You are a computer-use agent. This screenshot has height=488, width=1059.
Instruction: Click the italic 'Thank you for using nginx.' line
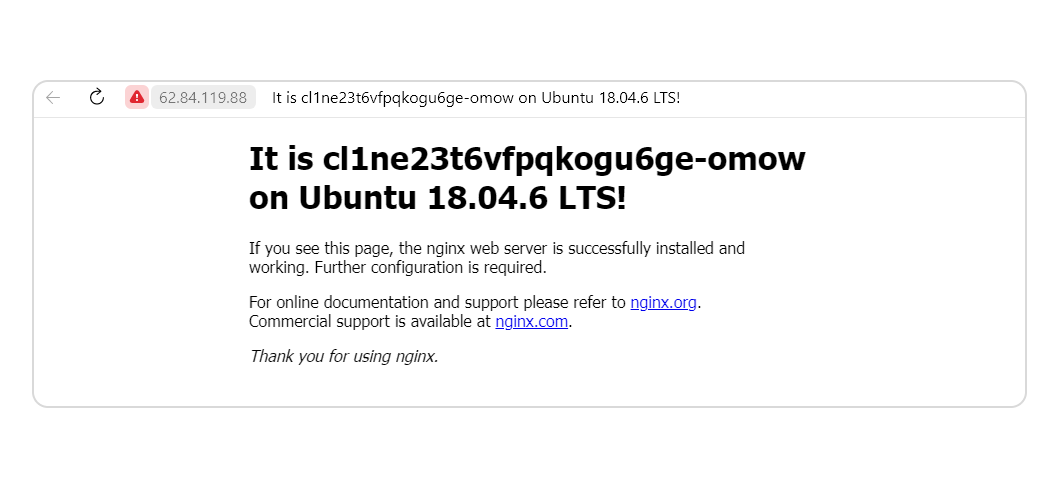tap(344, 356)
